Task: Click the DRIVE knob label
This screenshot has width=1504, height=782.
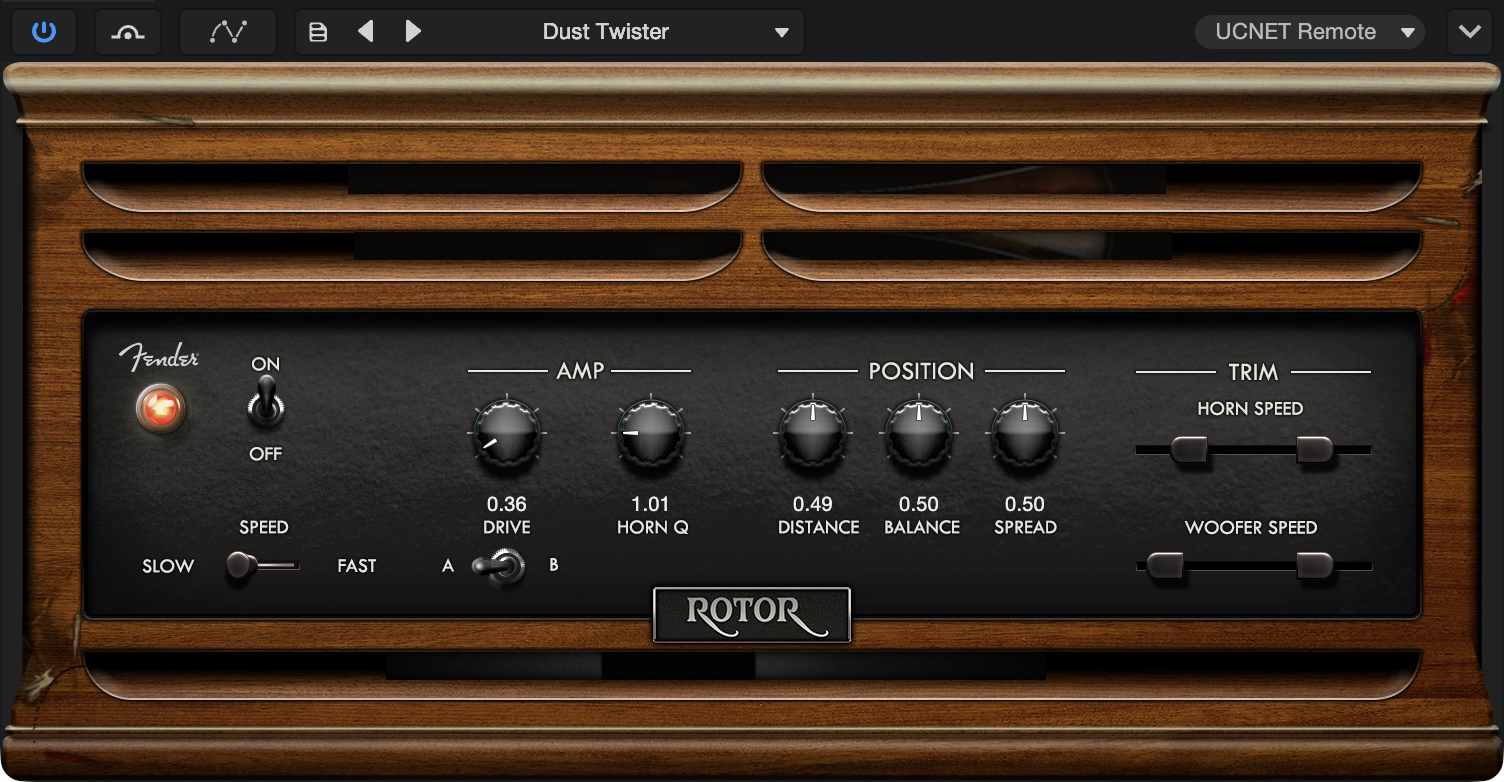Action: 507,527
